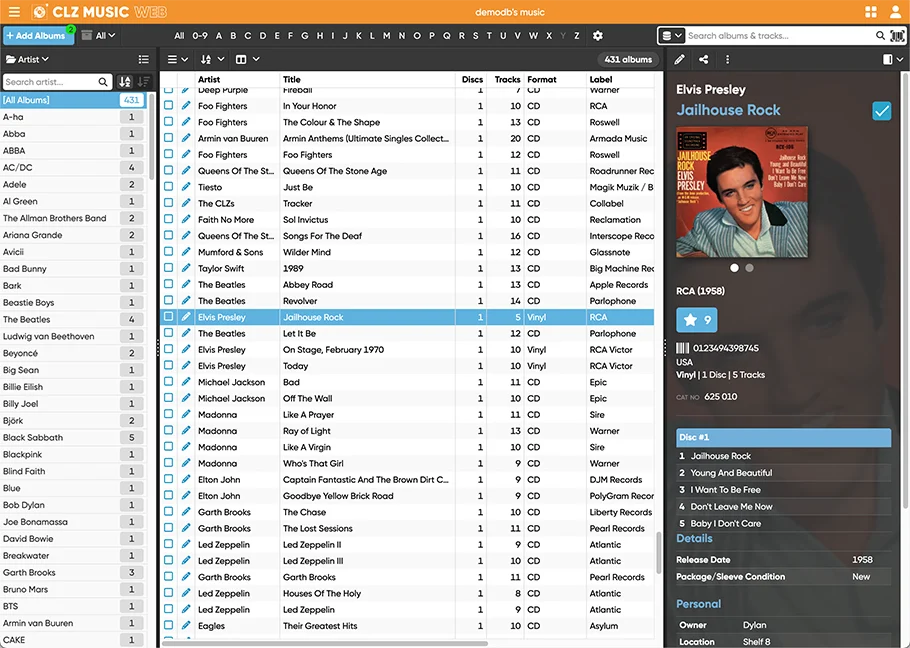Click the album list vertical scrollbar
Screen dimensions: 910x648
coord(658,552)
